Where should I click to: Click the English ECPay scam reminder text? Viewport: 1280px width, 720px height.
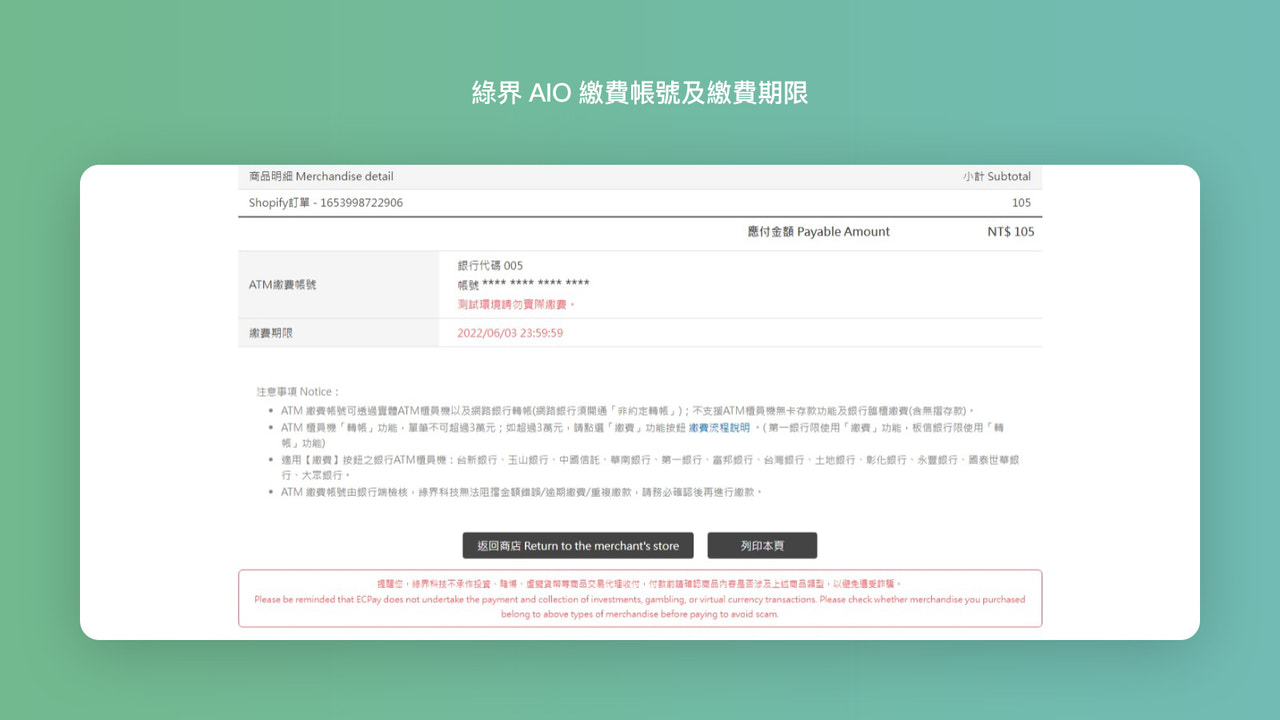point(640,607)
